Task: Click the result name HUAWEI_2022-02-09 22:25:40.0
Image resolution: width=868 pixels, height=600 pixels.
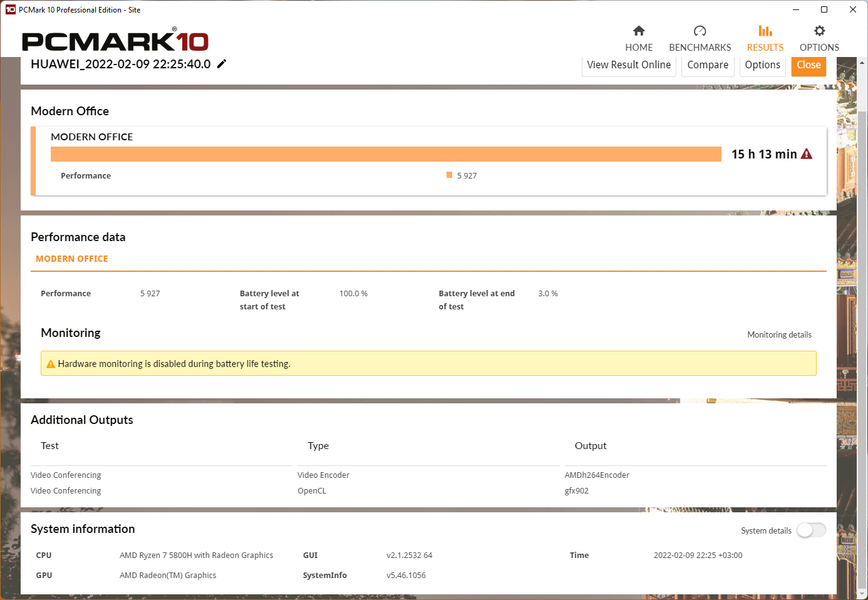Action: click(121, 64)
